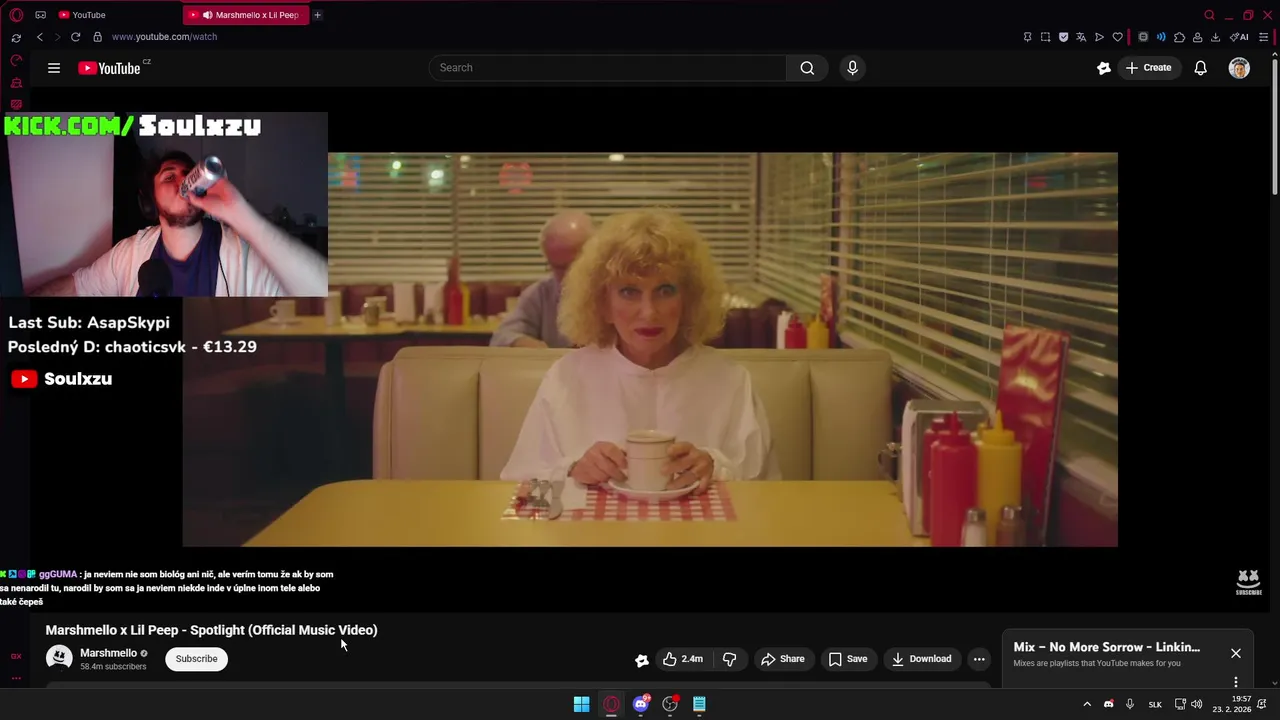This screenshot has height=720, width=1280.
Task: Open the Notepad taskbar icon
Action: pyautogui.click(x=700, y=704)
